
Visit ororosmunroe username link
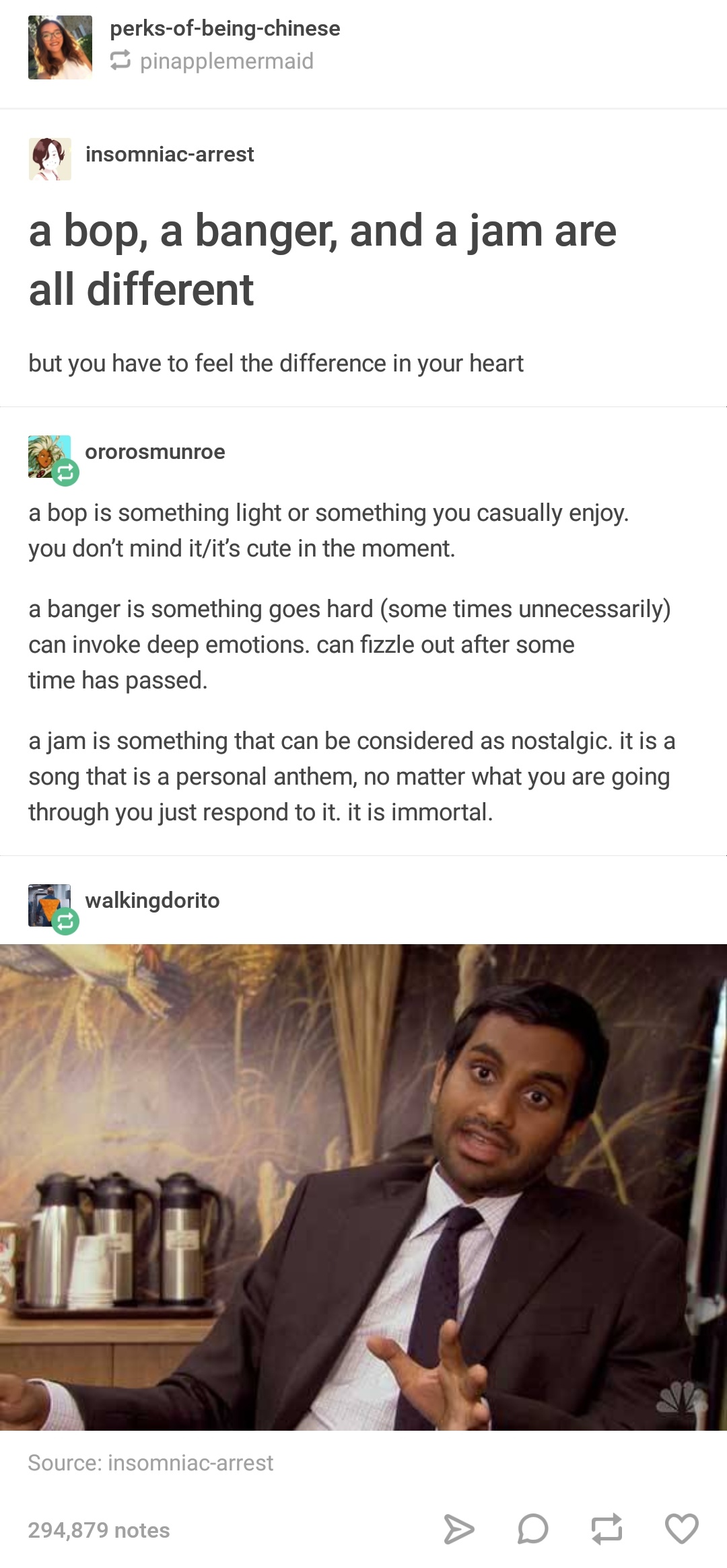click(x=155, y=452)
